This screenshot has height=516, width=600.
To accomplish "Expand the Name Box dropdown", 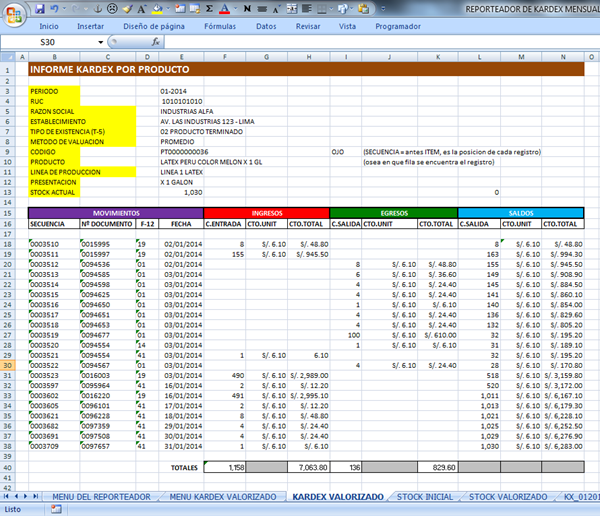I will (x=134, y=43).
